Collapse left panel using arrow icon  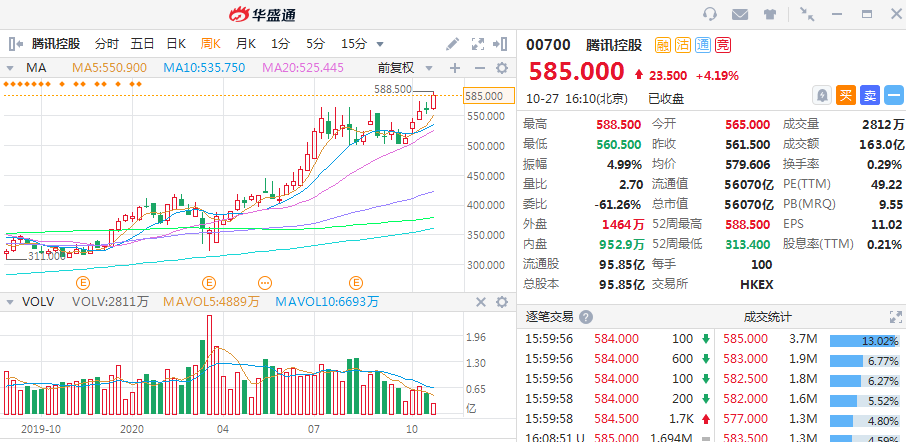tap(16, 44)
